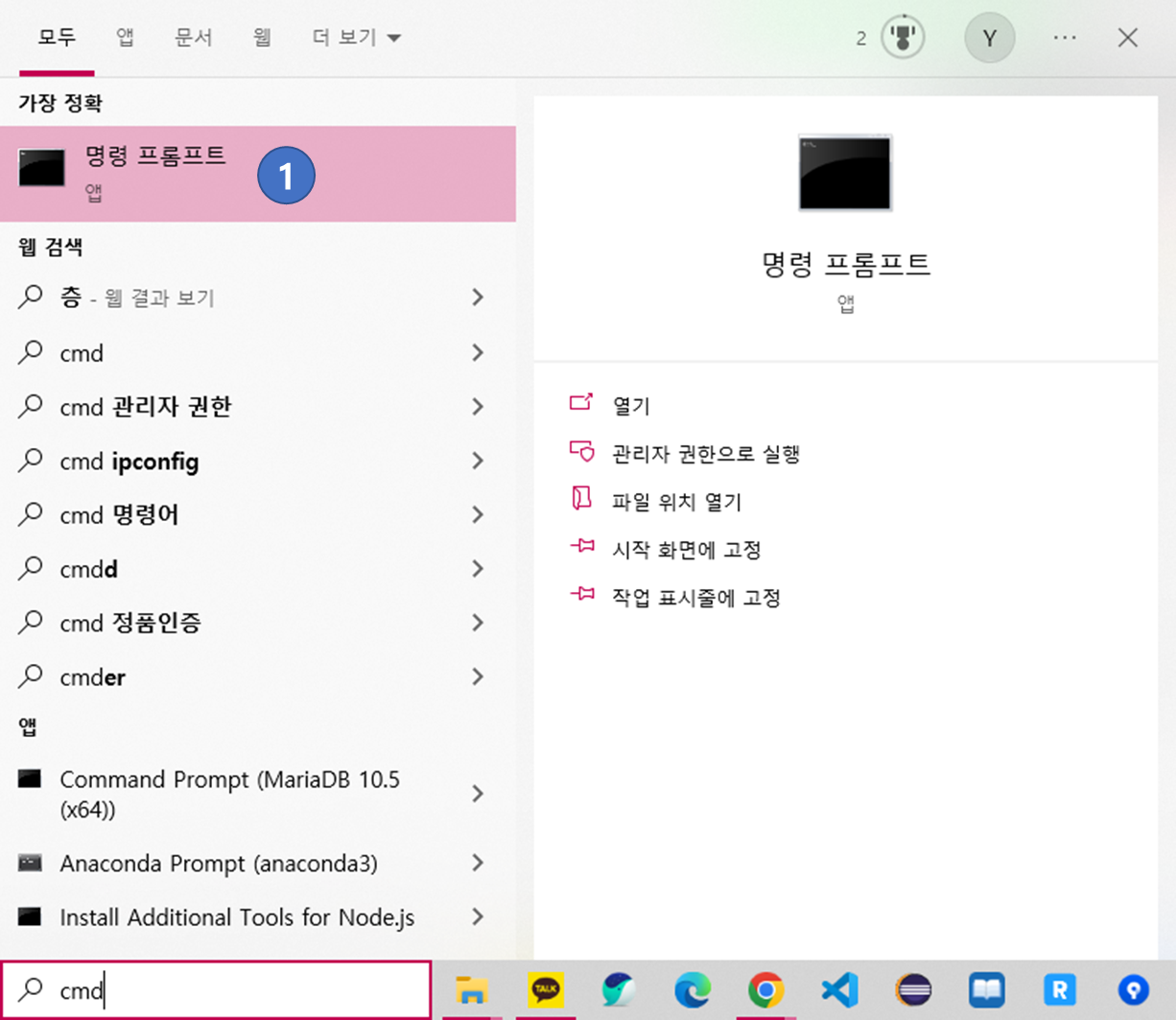Launch KakaoTalk from the taskbar
The height and width of the screenshot is (1020, 1176).
[546, 989]
